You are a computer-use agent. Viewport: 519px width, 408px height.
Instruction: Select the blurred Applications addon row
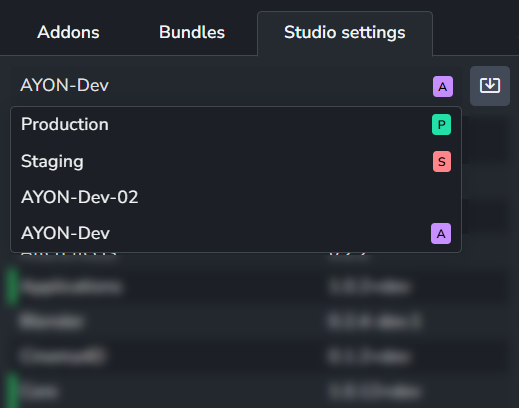[x=257, y=287]
